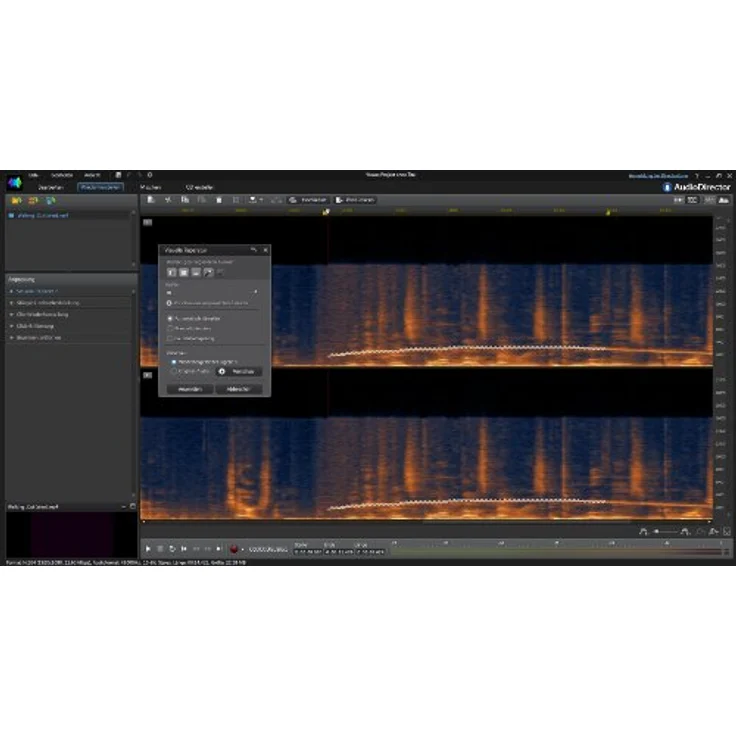Open preferences via title bar gear icon
The width and height of the screenshot is (736, 736).
tap(150, 175)
